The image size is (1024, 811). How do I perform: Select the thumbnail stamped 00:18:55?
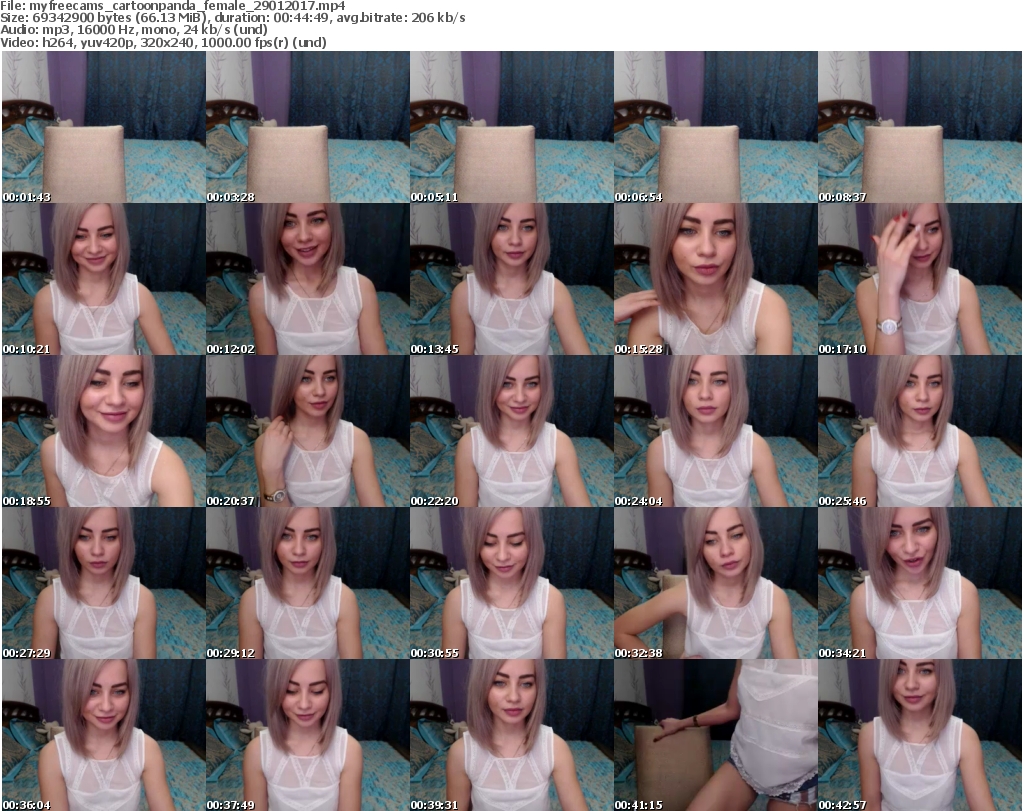(104, 432)
